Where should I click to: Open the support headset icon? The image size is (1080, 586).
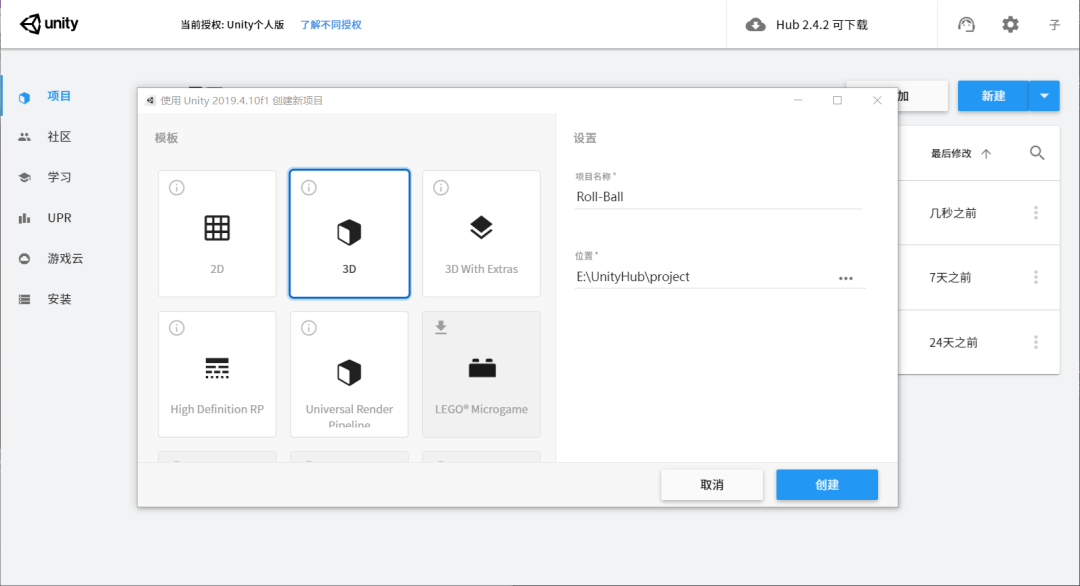966,25
